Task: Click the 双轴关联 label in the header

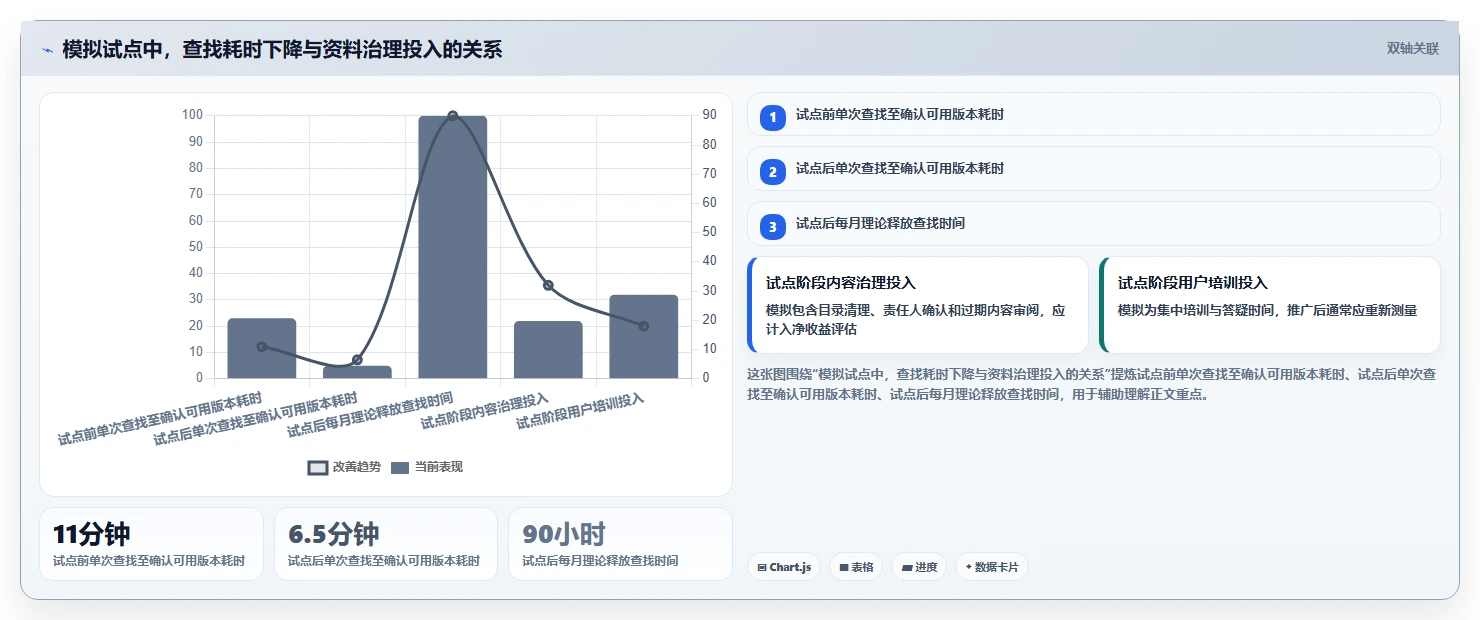Action: pyautogui.click(x=1412, y=49)
